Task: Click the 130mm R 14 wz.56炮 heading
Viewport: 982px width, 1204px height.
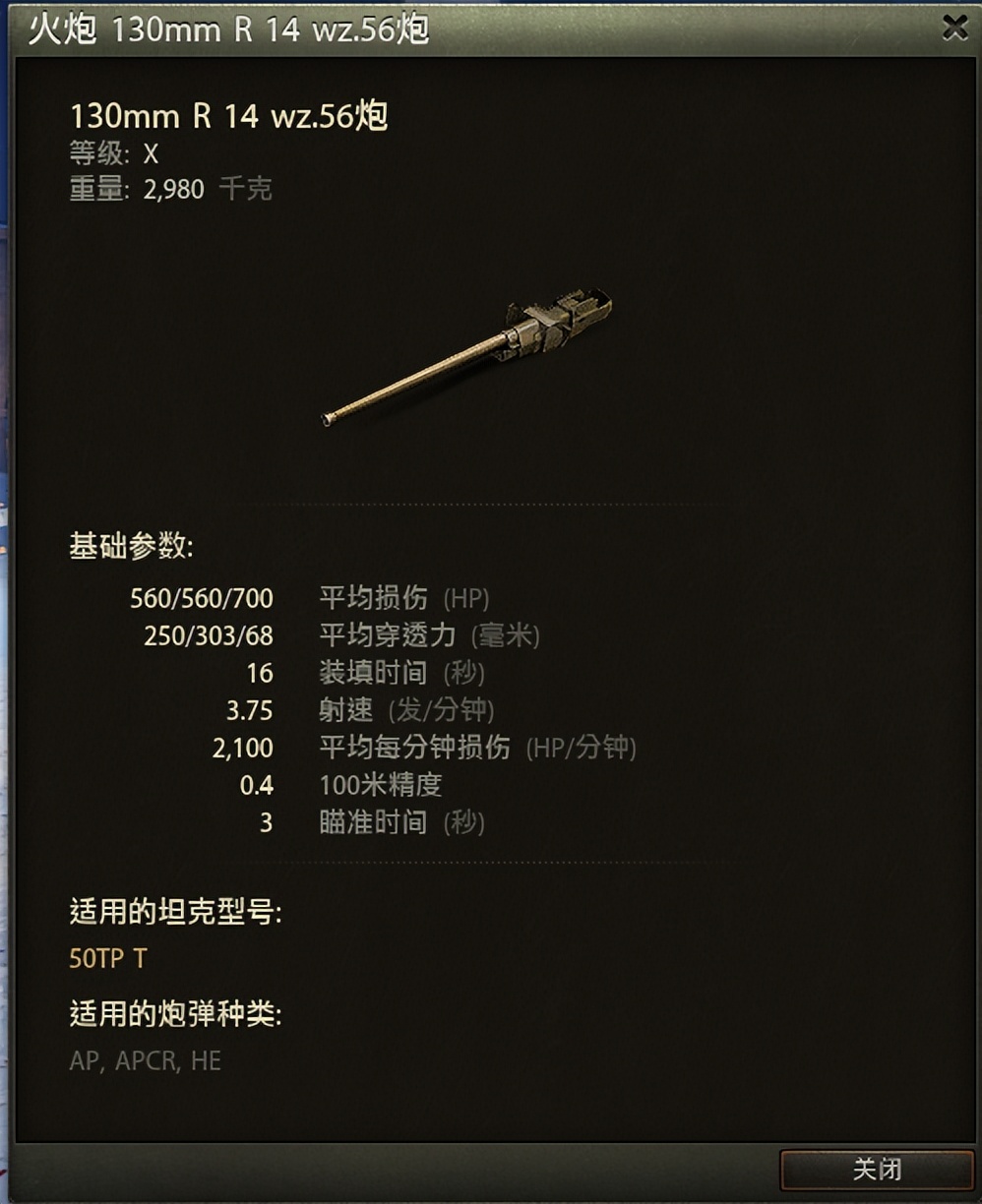Action: (x=228, y=116)
